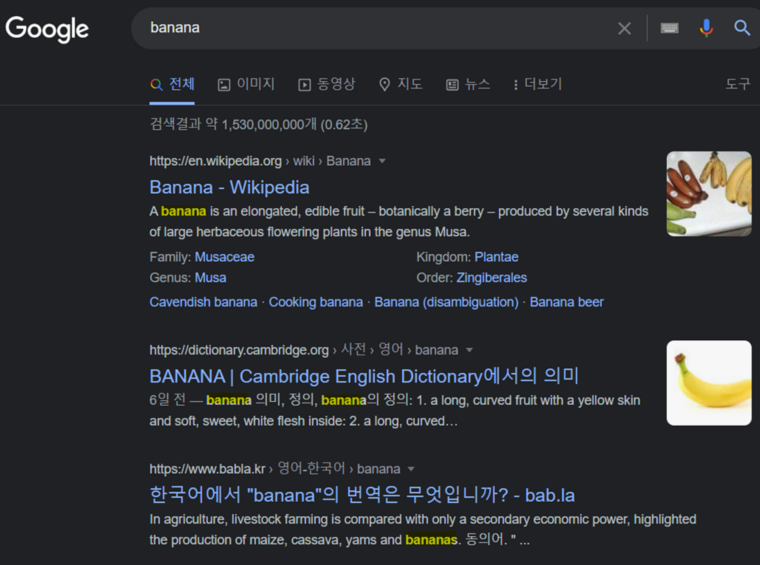Open the bab.la translation result
760x565 pixels.
pos(362,495)
